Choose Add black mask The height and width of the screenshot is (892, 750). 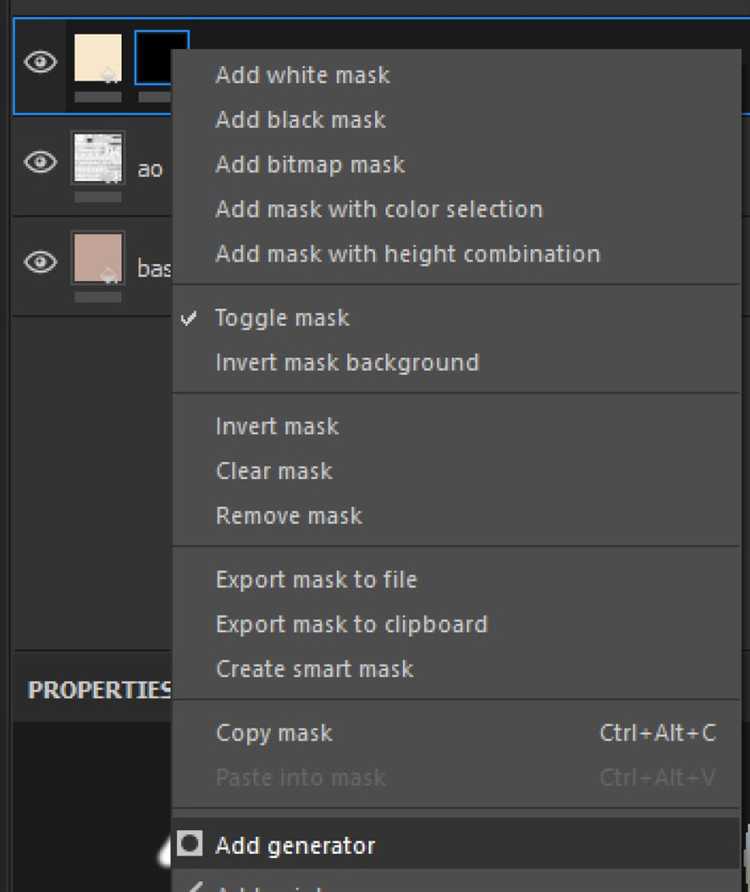pos(300,120)
